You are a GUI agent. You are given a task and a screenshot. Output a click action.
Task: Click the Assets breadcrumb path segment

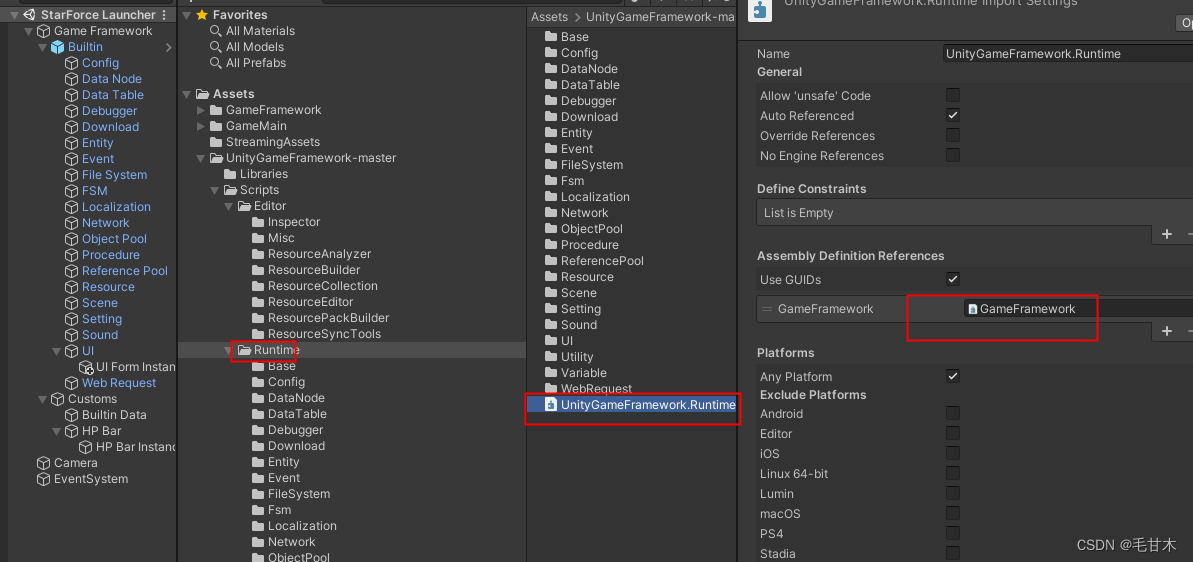pos(549,17)
